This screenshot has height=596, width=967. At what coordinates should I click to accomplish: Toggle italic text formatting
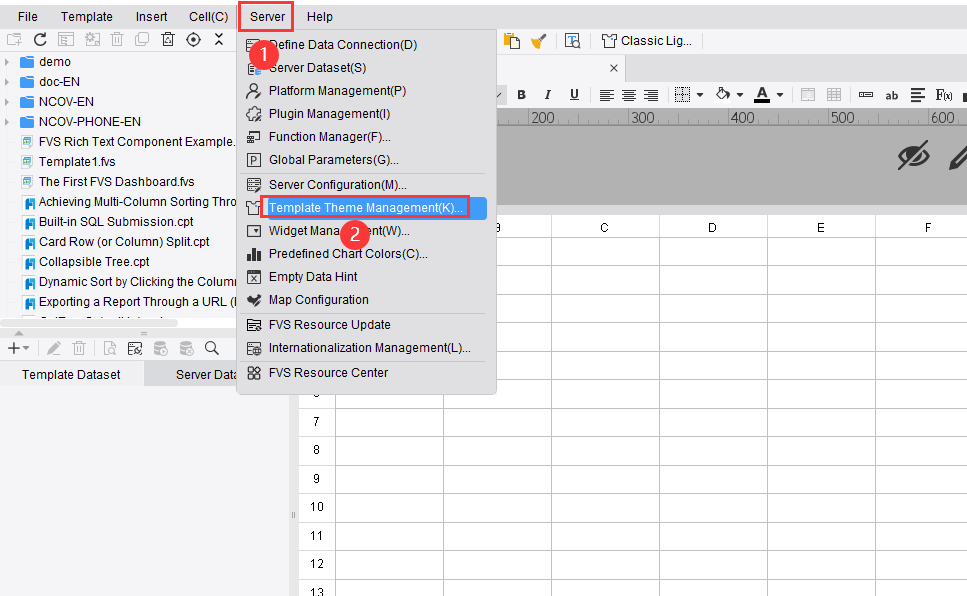[x=547, y=94]
